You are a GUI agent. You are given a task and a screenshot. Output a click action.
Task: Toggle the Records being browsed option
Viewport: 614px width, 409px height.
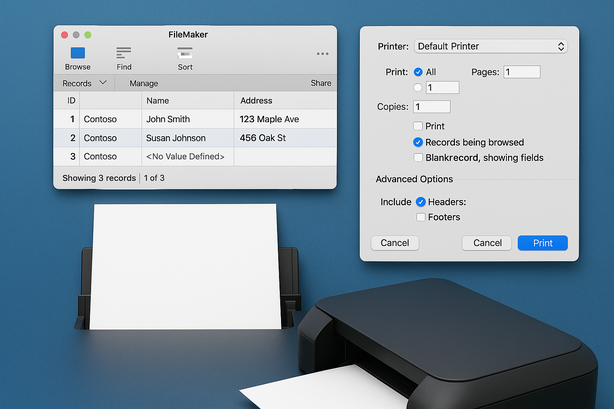[418, 142]
